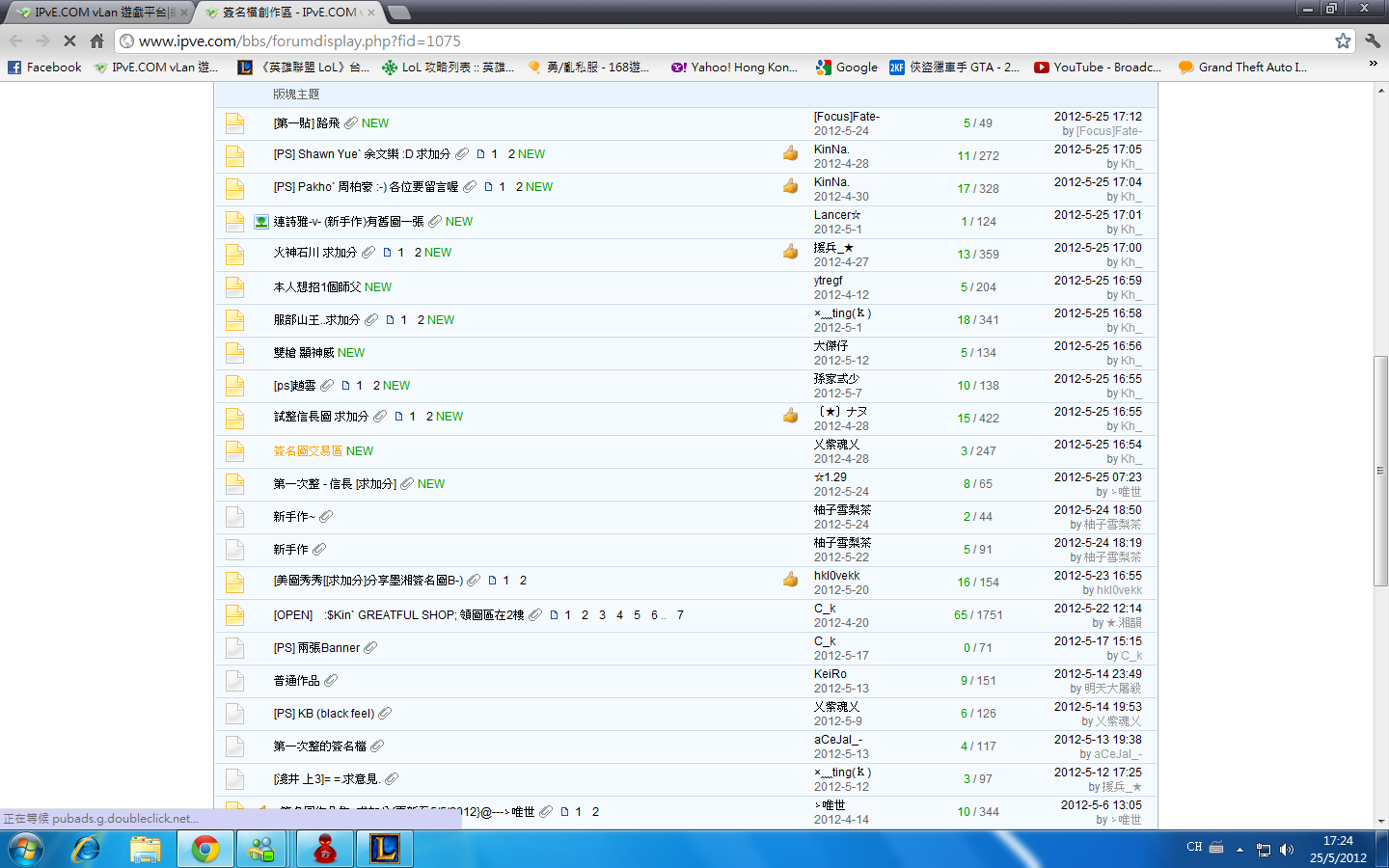Launch Internet Explorer from the taskbar
This screenshot has width=1389, height=868.
pyautogui.click(x=87, y=849)
